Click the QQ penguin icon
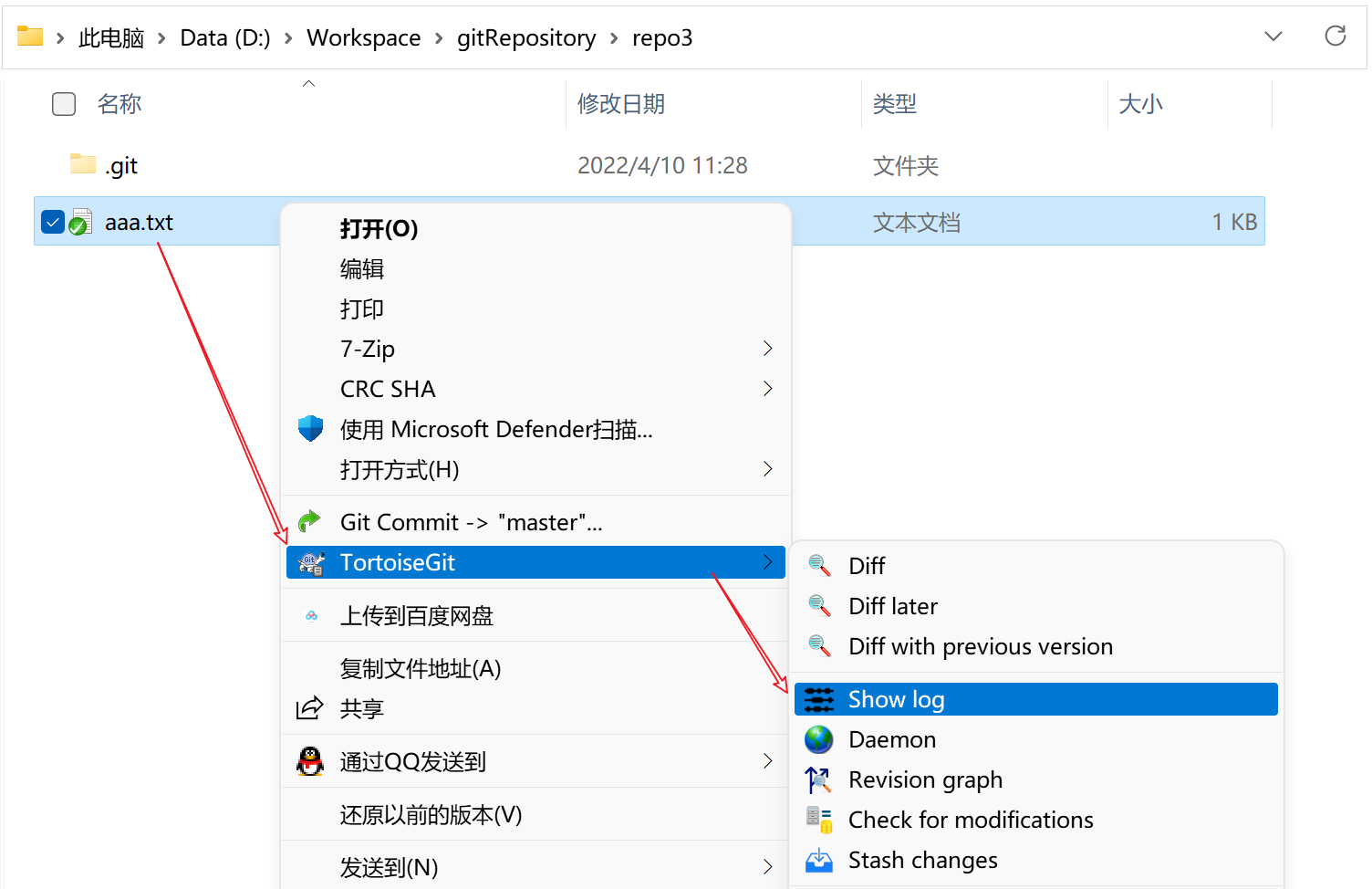Screen dimensions: 1372x889 coord(311,761)
